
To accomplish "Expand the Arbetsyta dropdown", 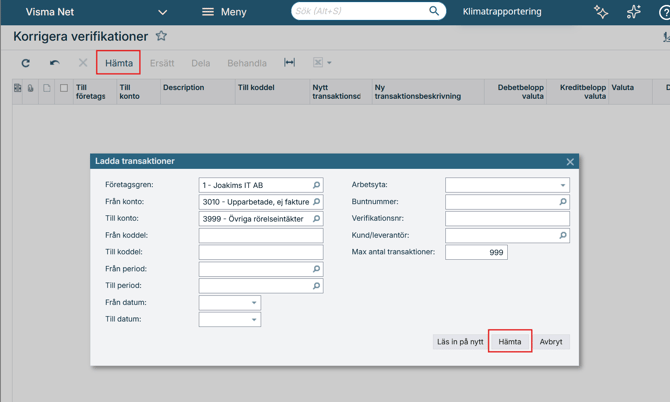I will point(563,185).
